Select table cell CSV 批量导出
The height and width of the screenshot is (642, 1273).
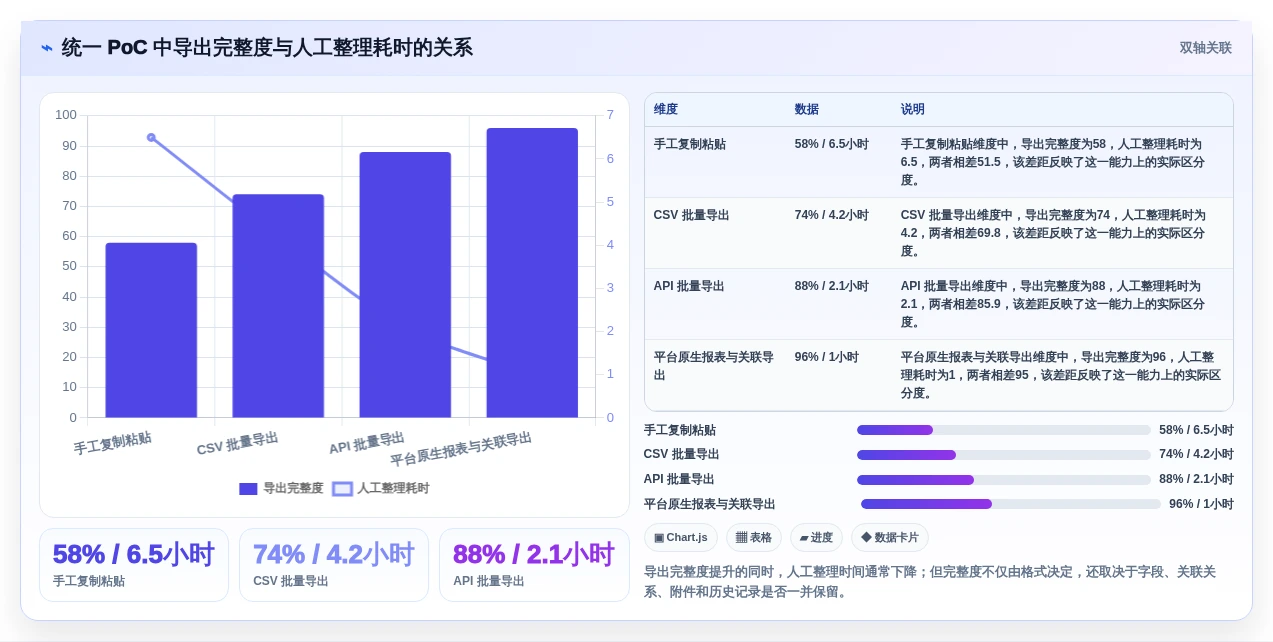[x=691, y=215]
